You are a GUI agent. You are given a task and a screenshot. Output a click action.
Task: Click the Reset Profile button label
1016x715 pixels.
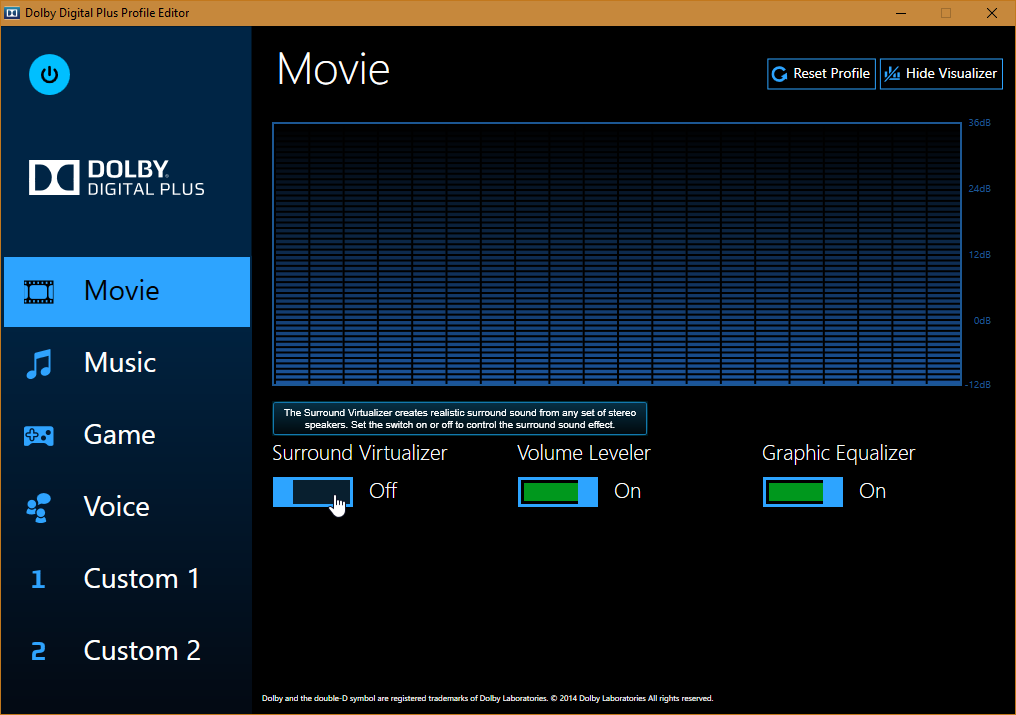coord(831,74)
